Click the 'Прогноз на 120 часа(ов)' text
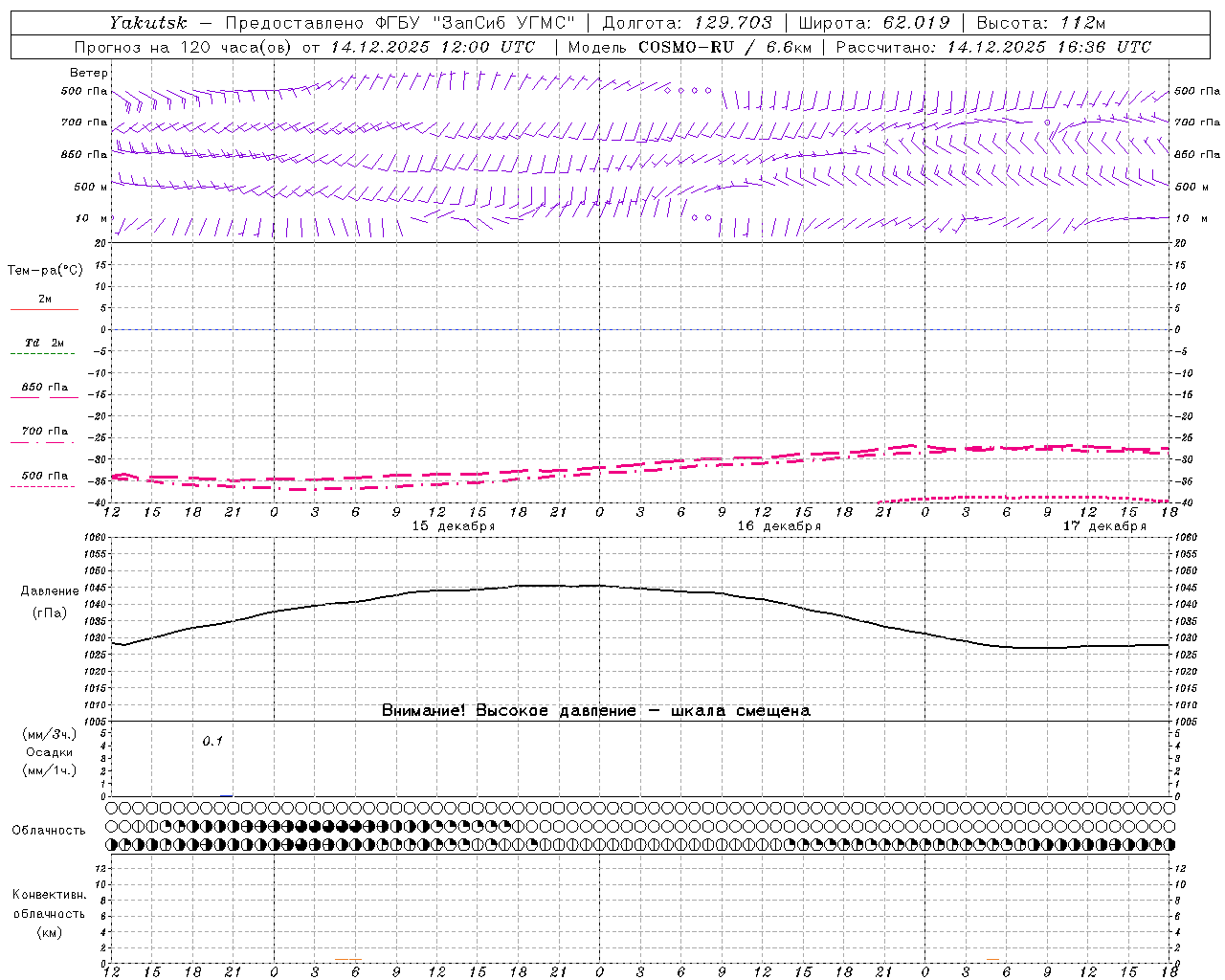The width and height of the screenshot is (1225, 980). (183, 47)
